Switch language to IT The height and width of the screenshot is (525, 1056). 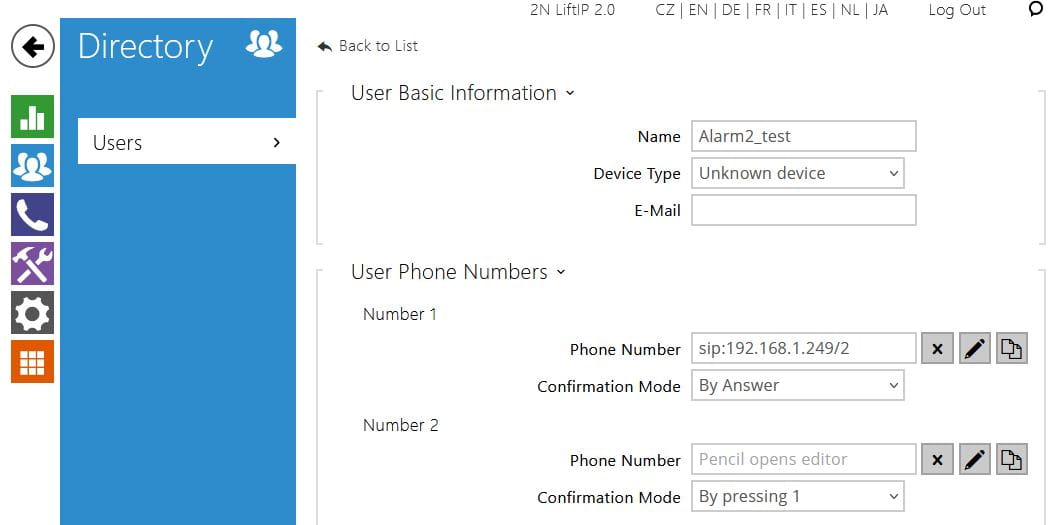(x=790, y=10)
